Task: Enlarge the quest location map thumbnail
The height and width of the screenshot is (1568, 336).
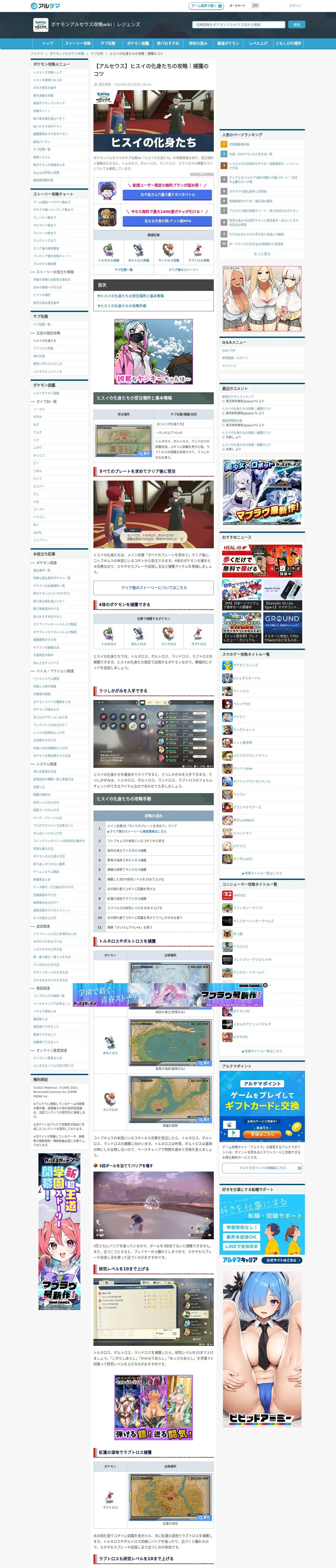Action: point(124,440)
